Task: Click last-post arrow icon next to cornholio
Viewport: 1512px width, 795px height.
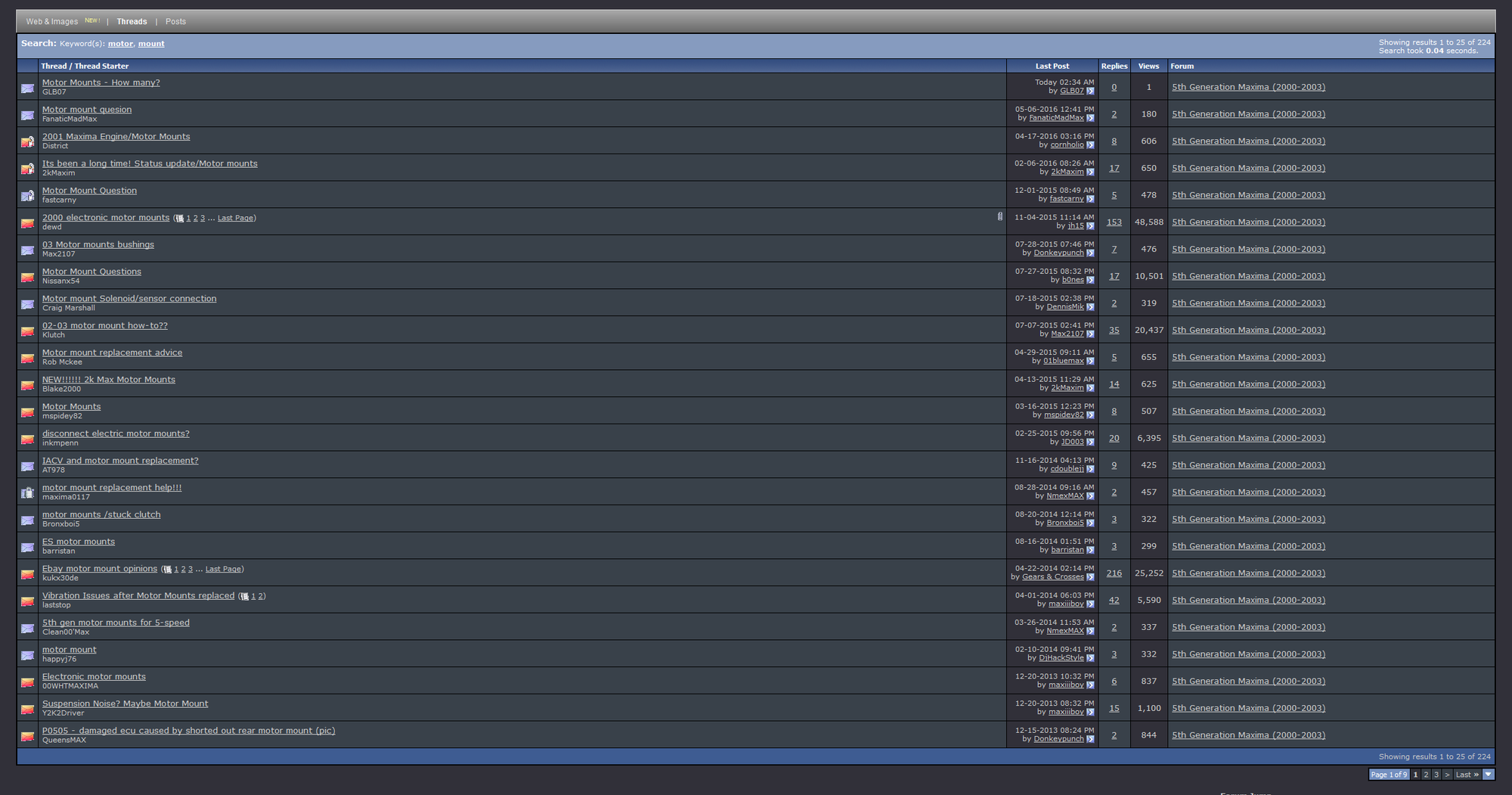Action: tap(1090, 145)
